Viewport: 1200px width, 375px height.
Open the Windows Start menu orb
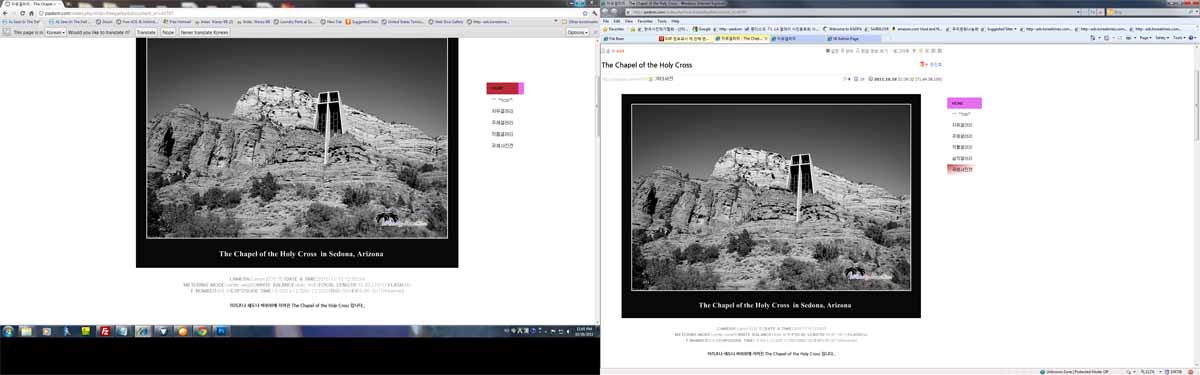tap(9, 330)
